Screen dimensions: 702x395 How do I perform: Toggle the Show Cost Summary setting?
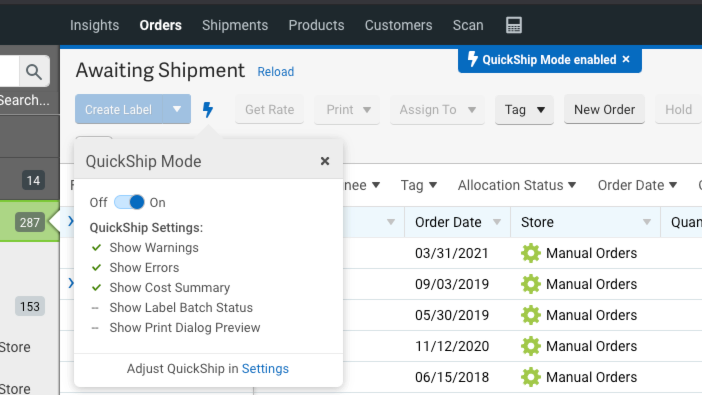(160, 288)
